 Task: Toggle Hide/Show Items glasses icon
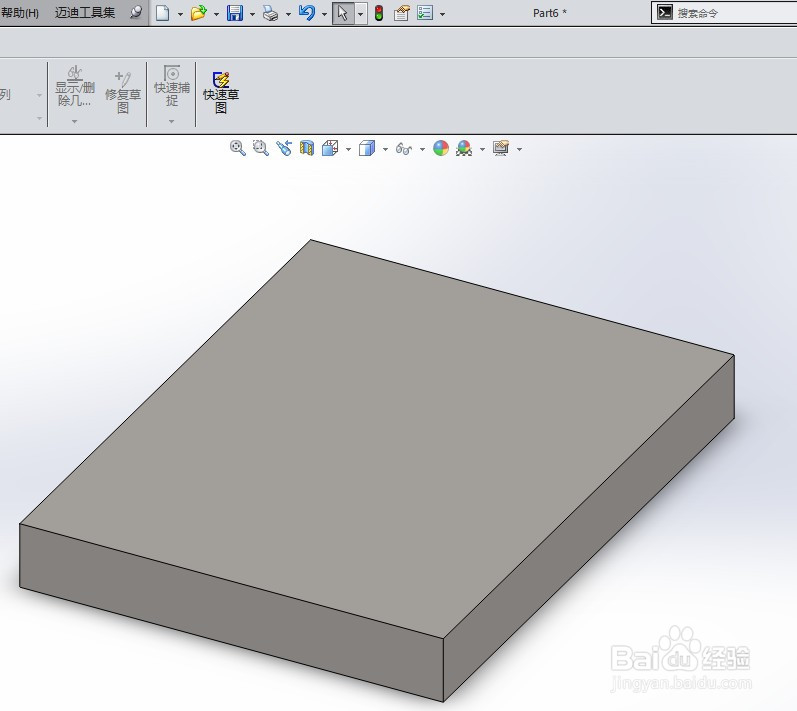(404, 148)
